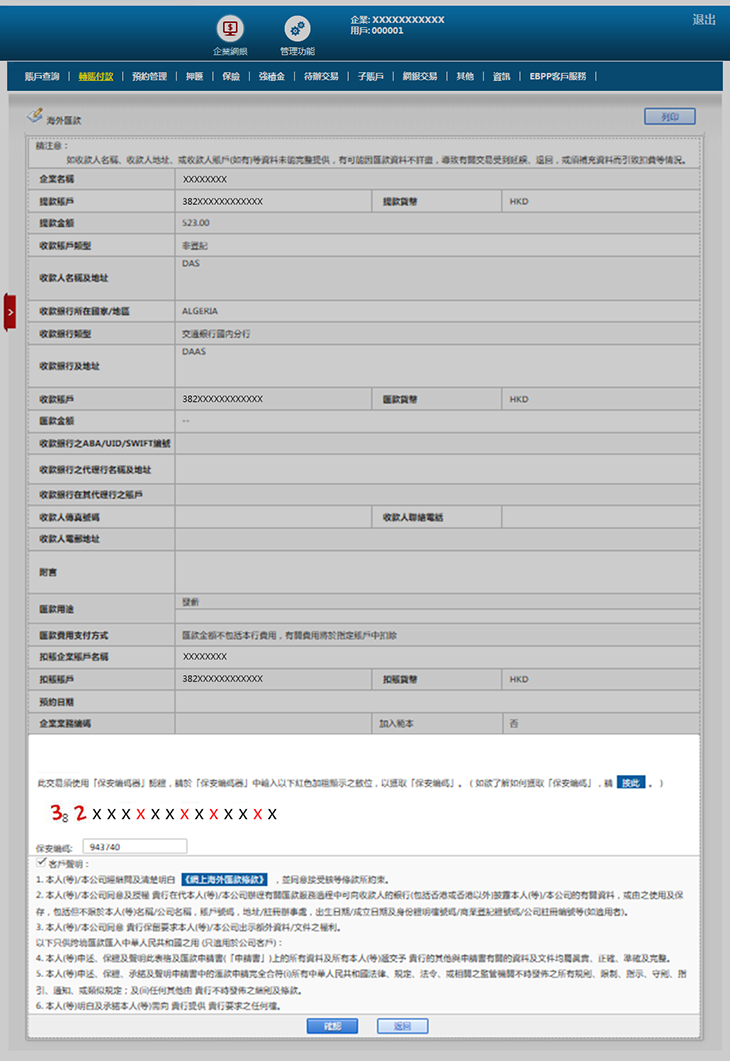This screenshot has width=730, height=1061.
Task: Open 管理功能 gear icon
Action: (x=297, y=29)
